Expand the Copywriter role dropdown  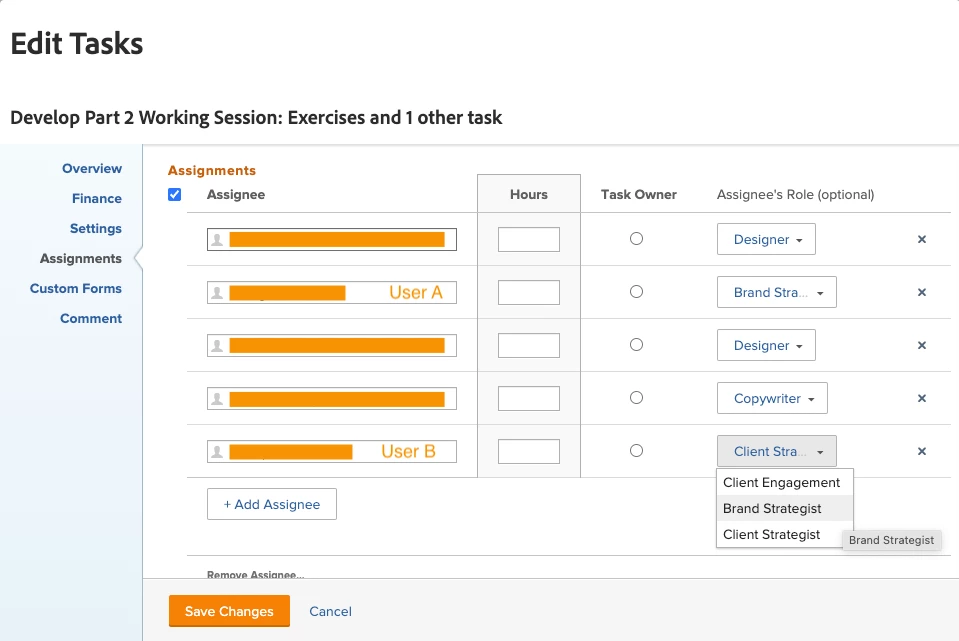[x=772, y=398]
